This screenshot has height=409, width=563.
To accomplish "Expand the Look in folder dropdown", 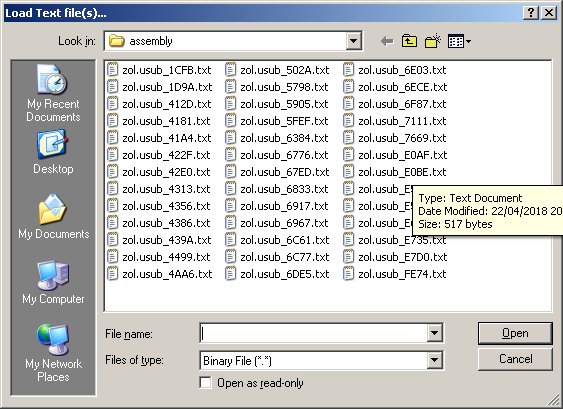I will coord(353,41).
